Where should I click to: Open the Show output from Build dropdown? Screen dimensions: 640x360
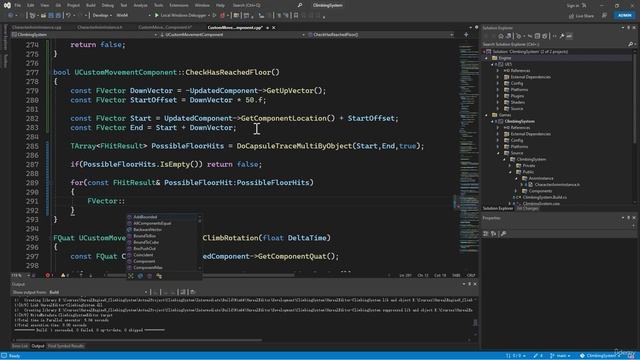[98, 292]
